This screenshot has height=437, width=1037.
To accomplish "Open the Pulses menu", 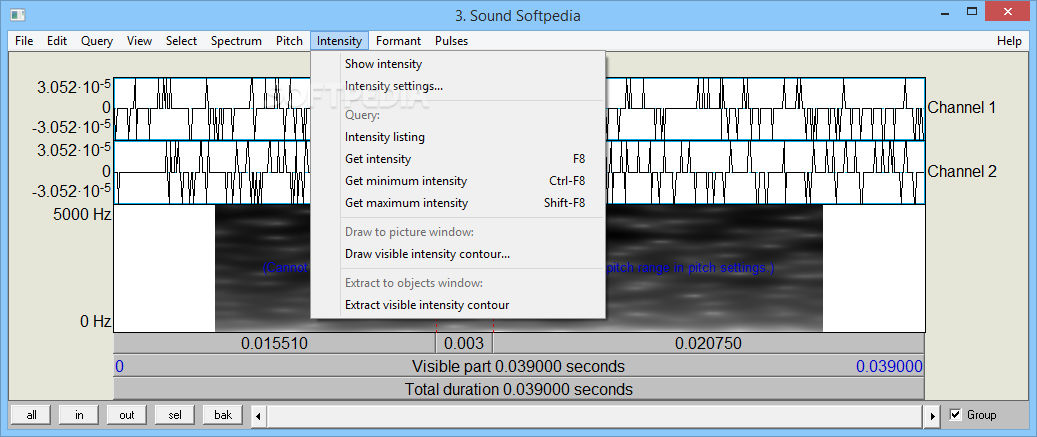I will pyautogui.click(x=452, y=41).
